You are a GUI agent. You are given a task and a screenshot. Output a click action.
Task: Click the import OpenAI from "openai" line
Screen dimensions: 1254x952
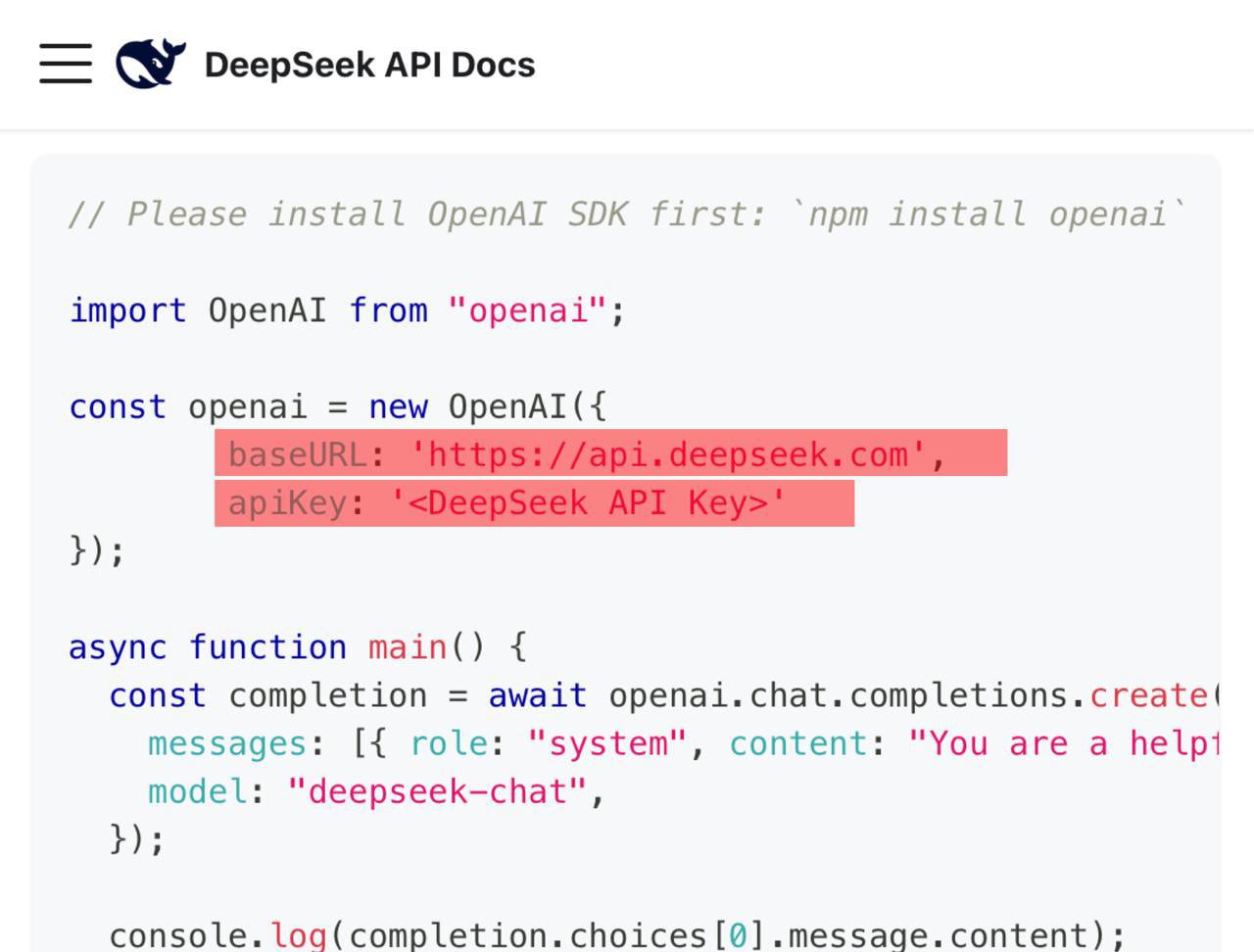(347, 310)
